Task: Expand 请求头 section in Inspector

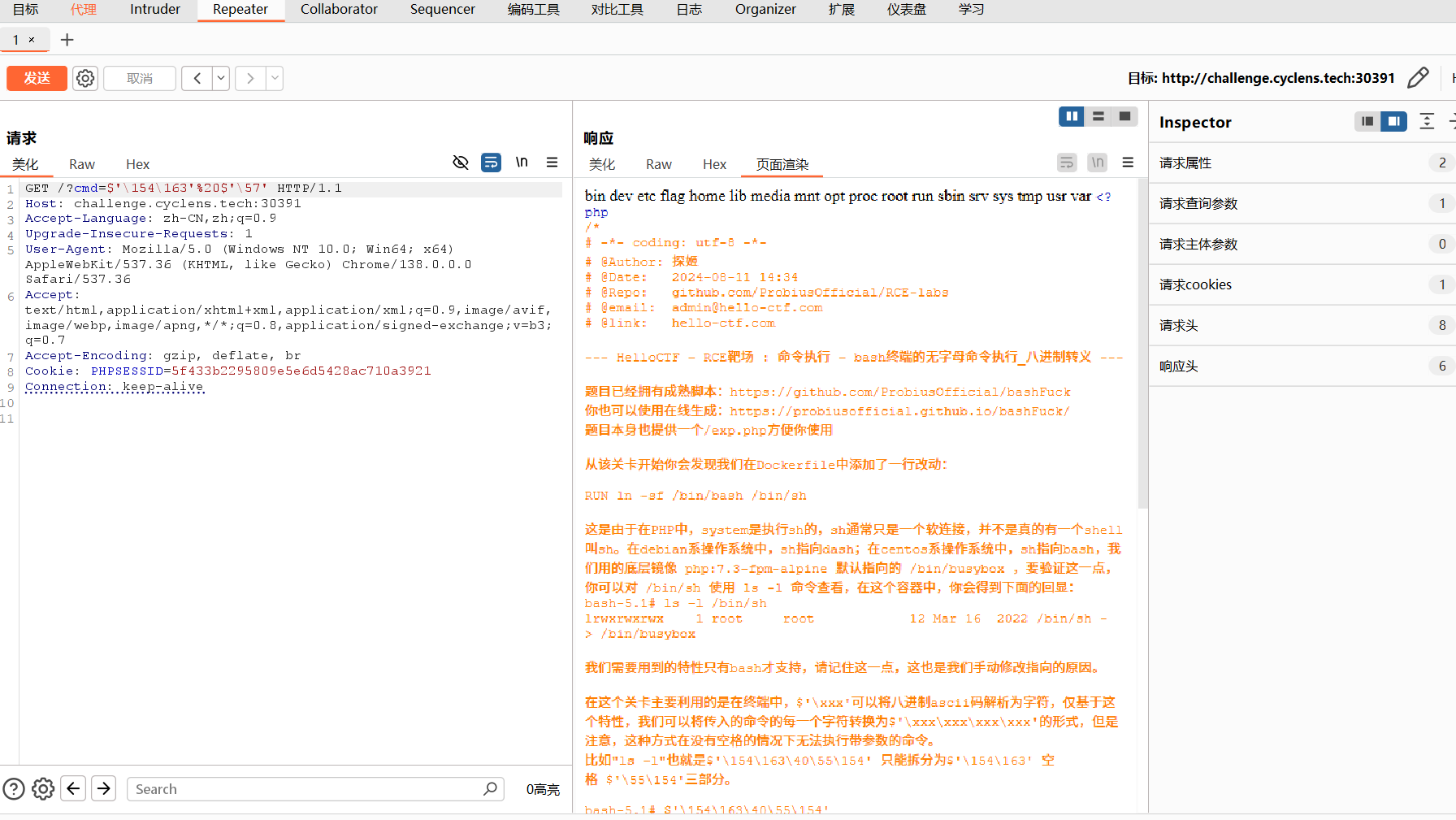Action: pos(1302,326)
